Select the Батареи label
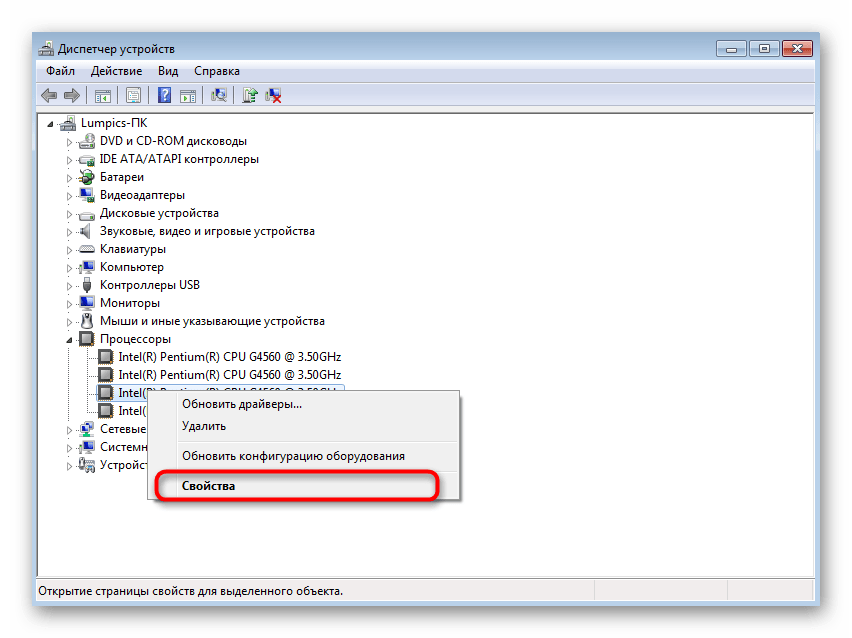852x638 pixels. point(122,177)
